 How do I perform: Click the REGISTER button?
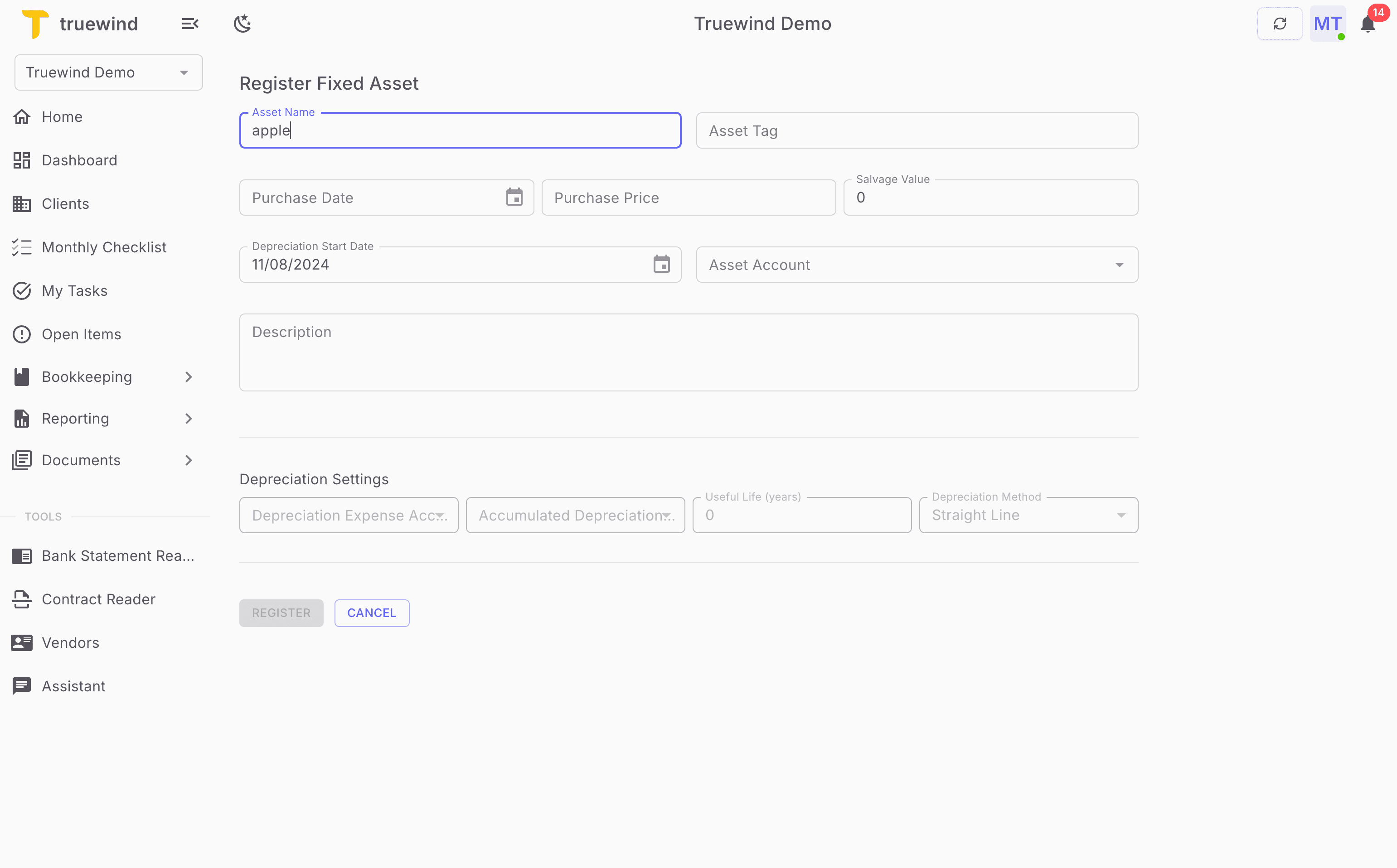[281, 612]
